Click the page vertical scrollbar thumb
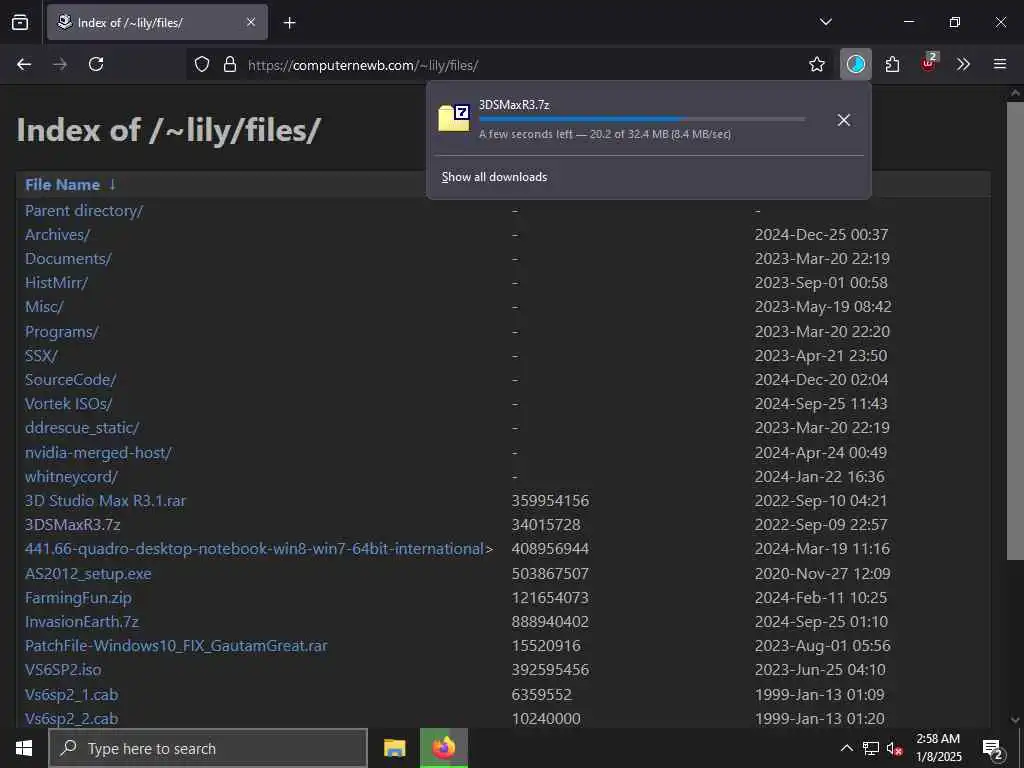 point(1015,330)
